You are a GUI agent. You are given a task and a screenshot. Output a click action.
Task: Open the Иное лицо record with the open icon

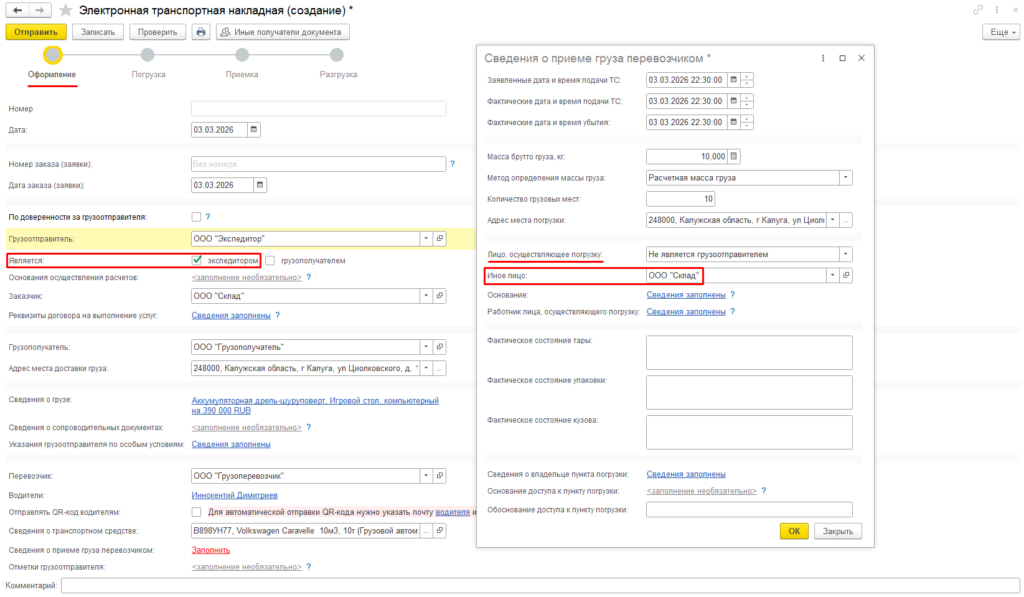coord(846,276)
